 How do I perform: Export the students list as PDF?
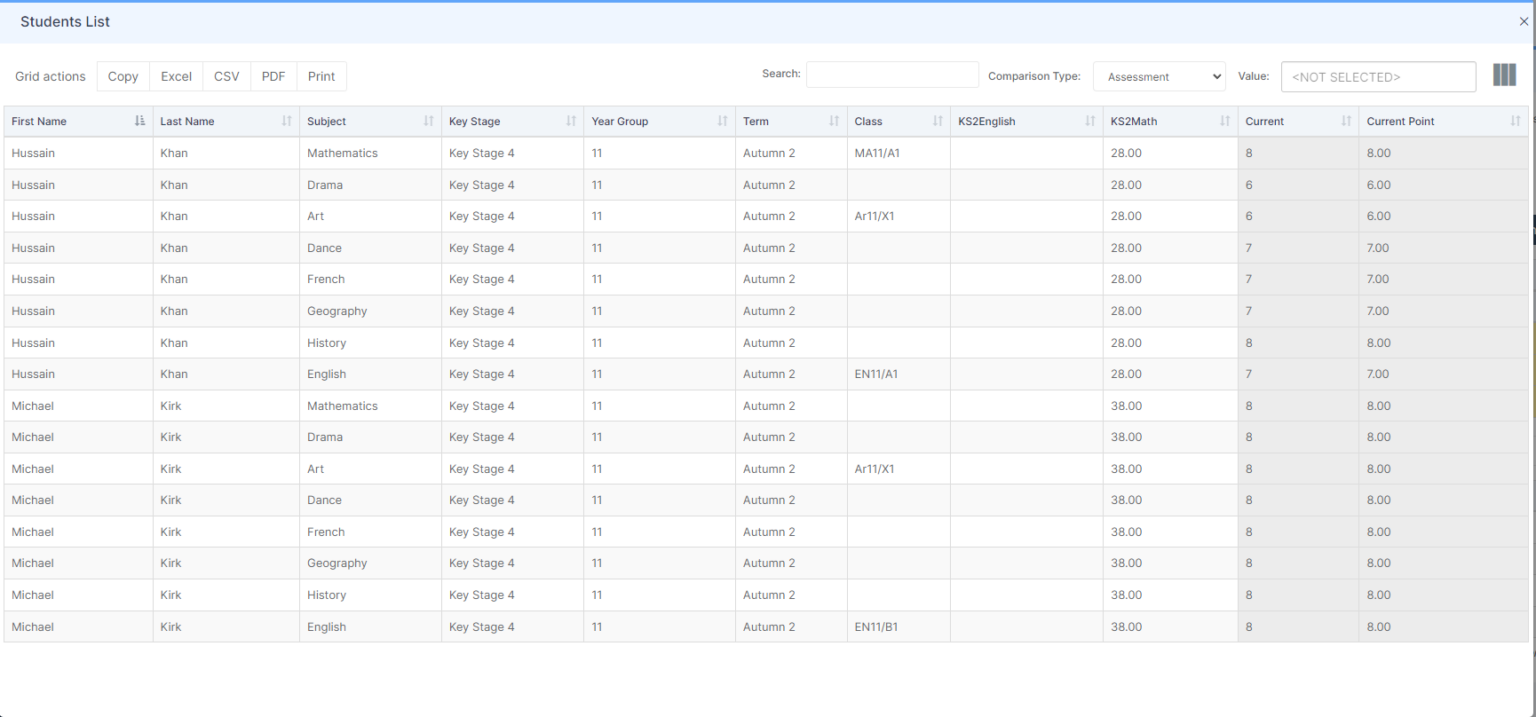coord(273,76)
